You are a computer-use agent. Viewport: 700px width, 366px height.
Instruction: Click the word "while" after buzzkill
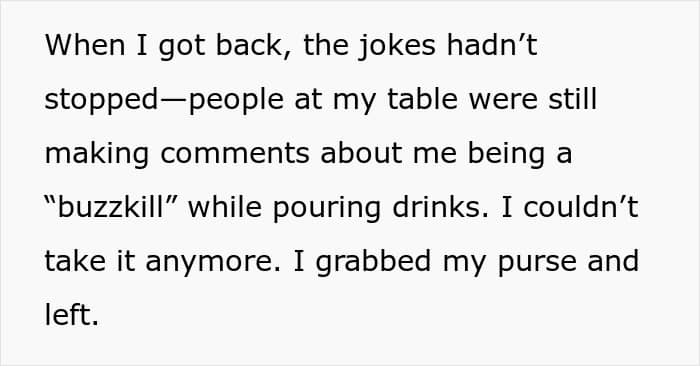[225, 207]
